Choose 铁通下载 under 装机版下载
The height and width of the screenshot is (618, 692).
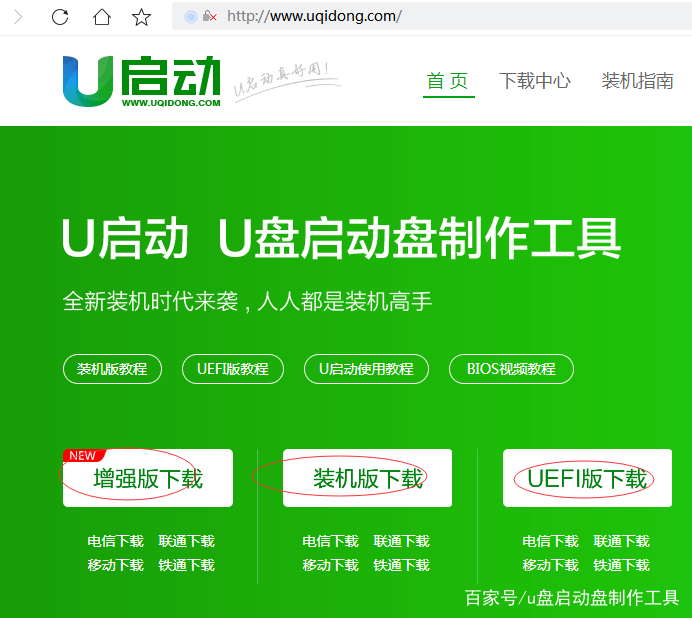pos(402,565)
